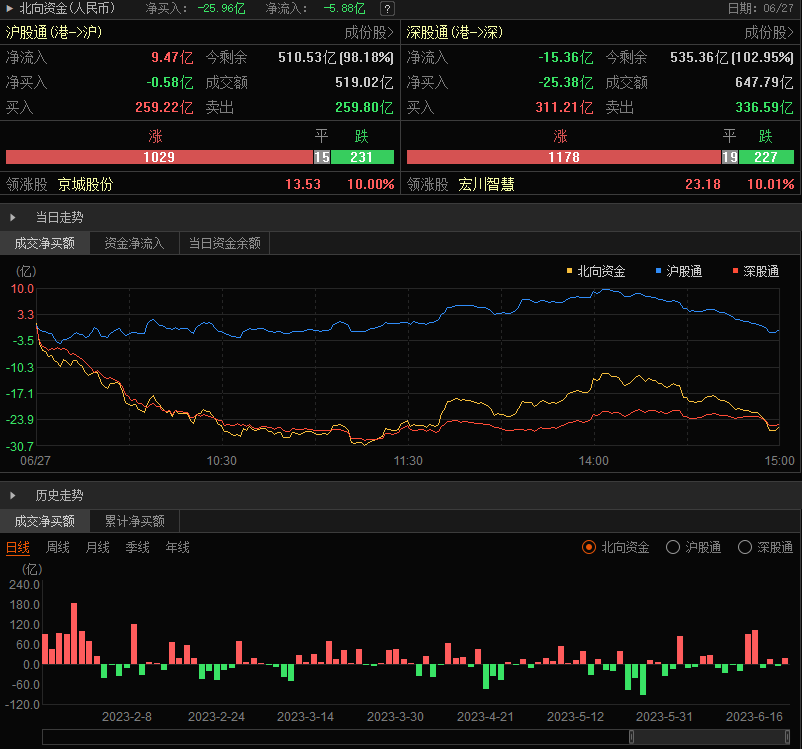
Task: Click the orange 北向资金 legend marker
Action: (x=570, y=271)
